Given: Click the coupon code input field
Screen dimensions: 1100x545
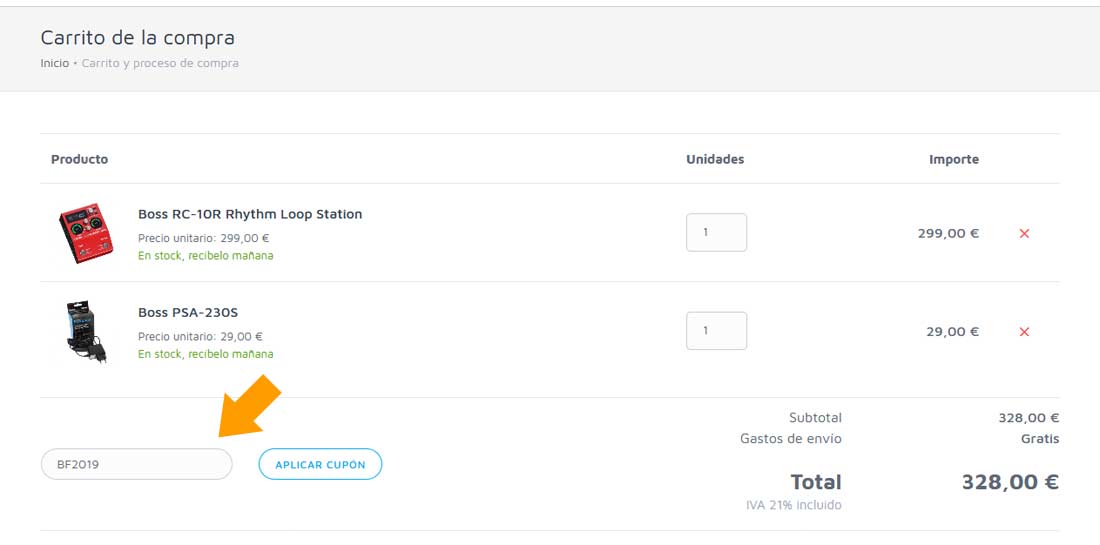Looking at the screenshot, I should point(137,464).
